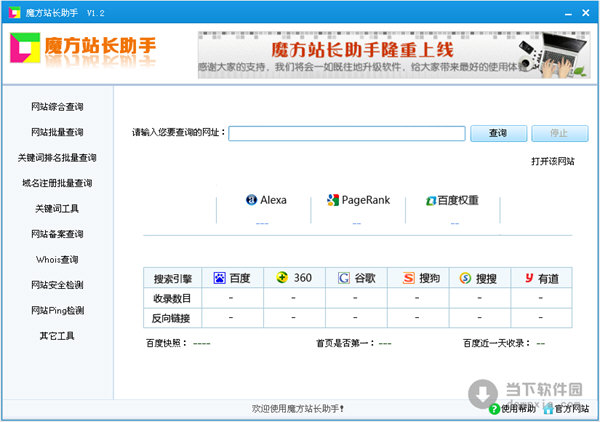
Task: Click the 首页是否第一 label
Action: 345,343
